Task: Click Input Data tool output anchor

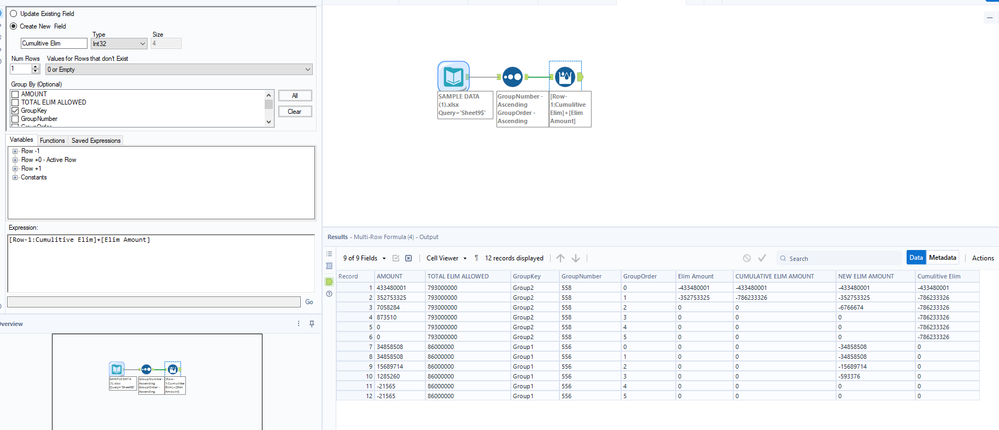Action: 468,77
